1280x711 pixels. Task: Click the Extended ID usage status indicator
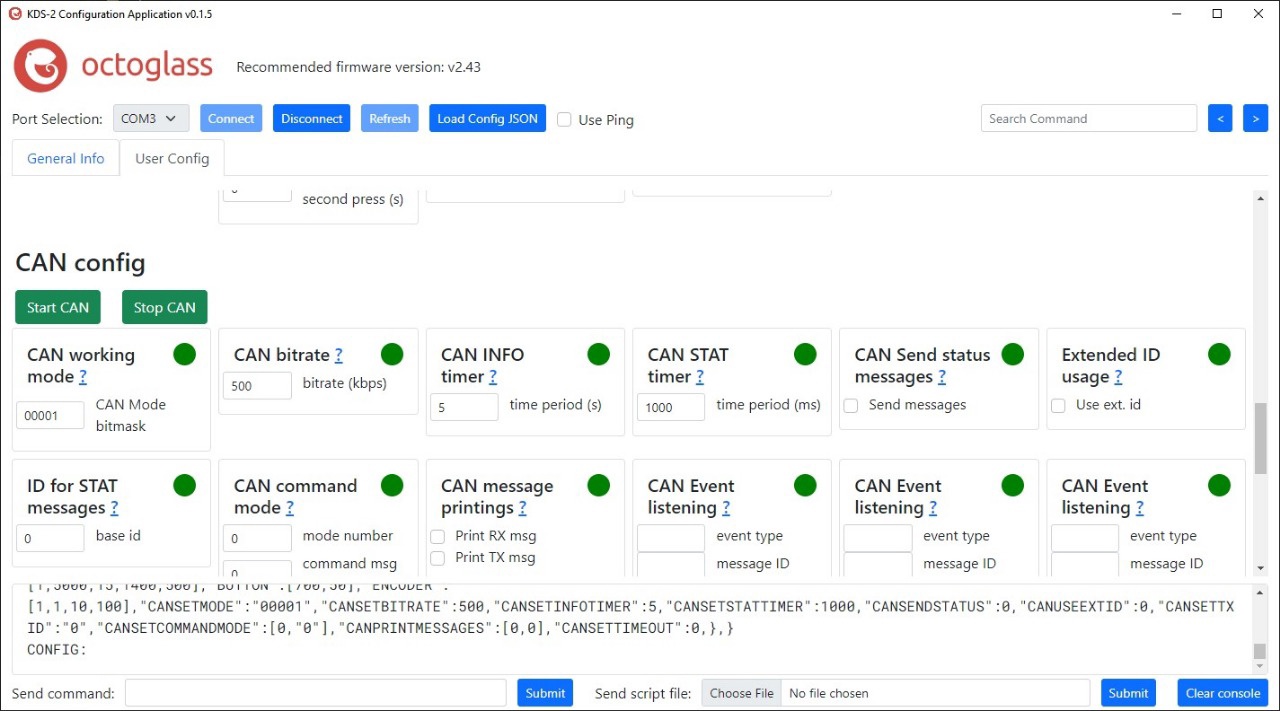1219,354
